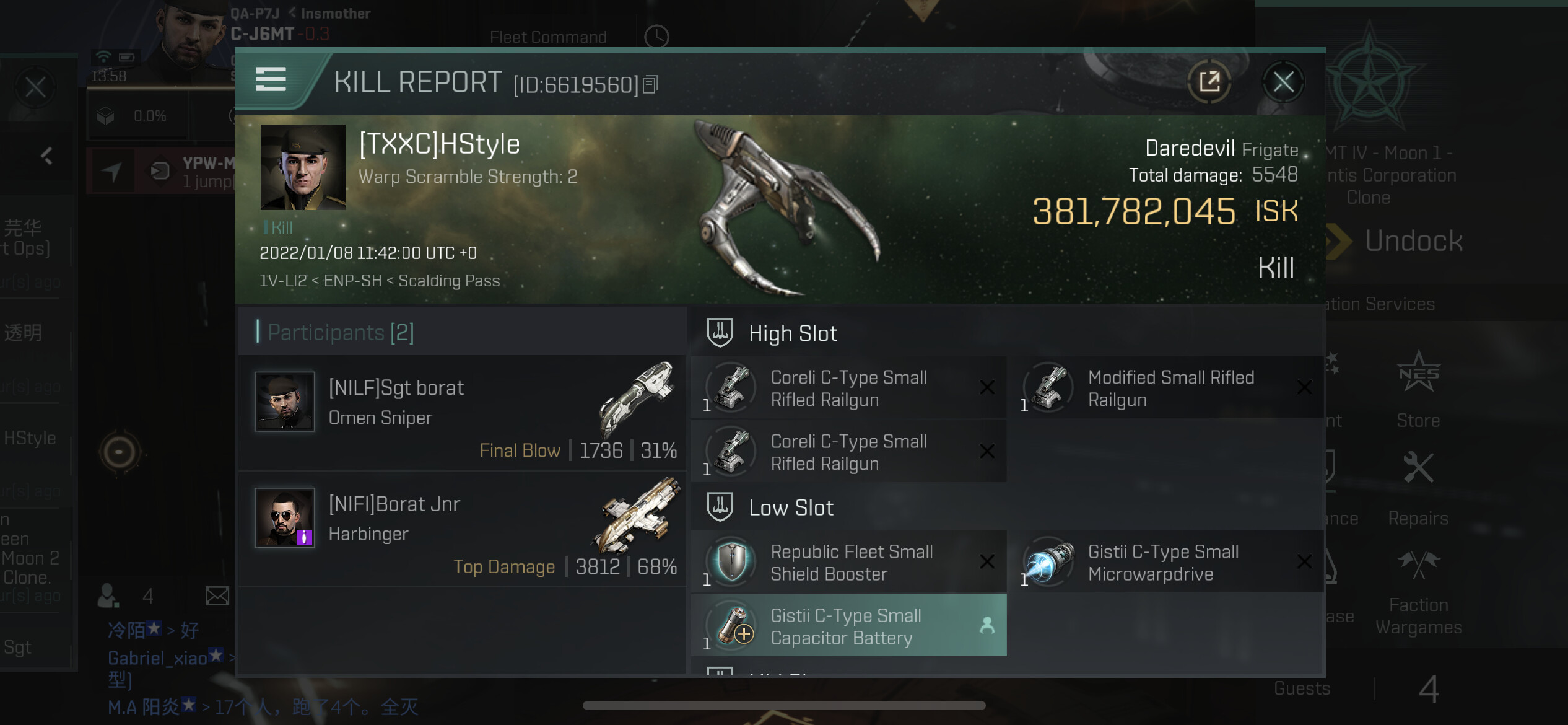
Task: Open the mail envelope icon
Action: click(217, 596)
